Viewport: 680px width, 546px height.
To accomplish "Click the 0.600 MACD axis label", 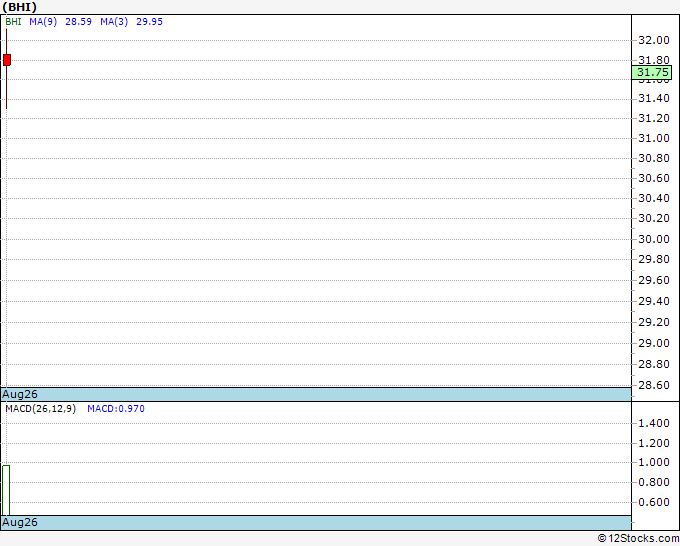I will click(654, 502).
